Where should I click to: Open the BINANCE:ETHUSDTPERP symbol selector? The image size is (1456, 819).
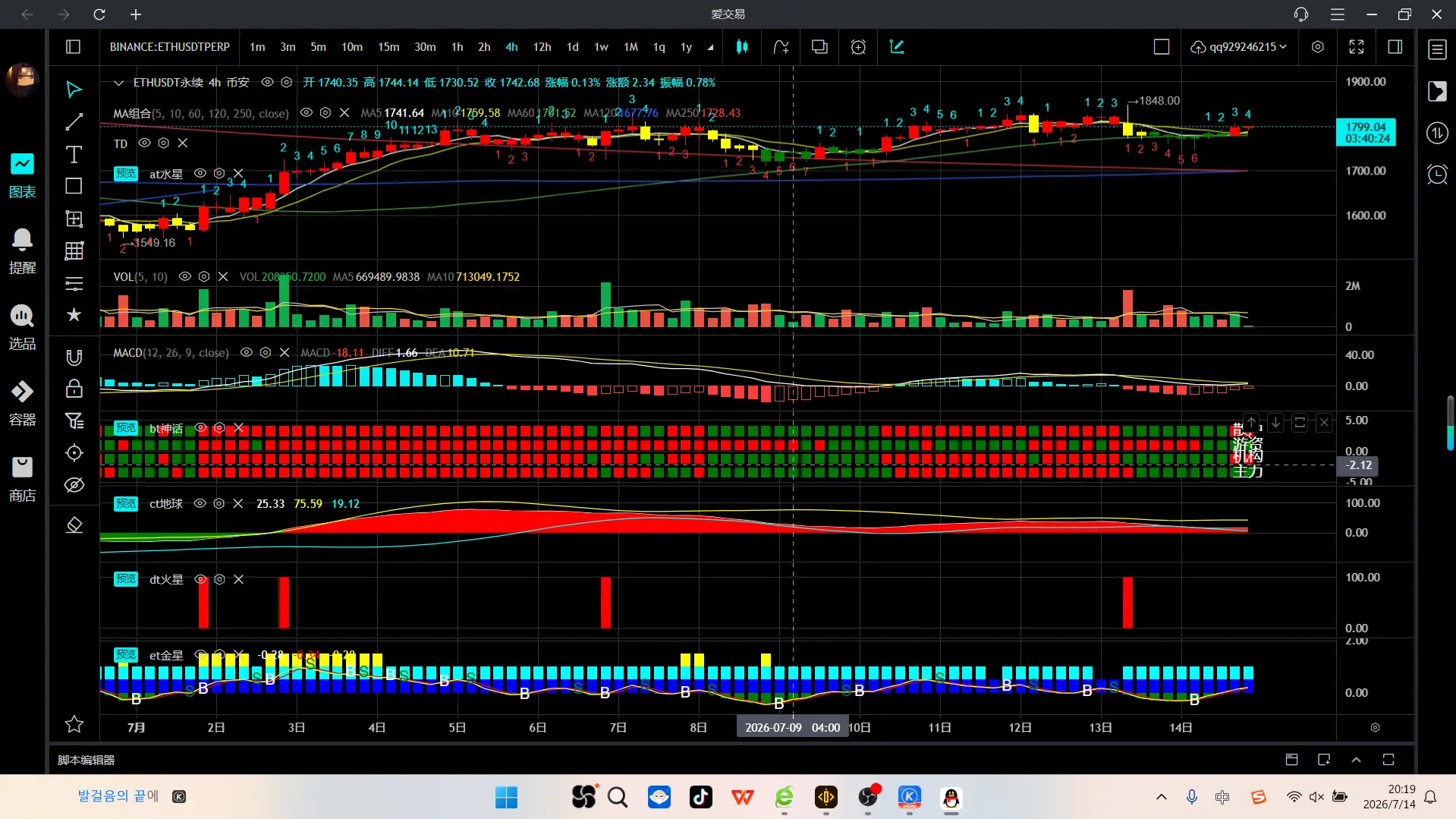[170, 47]
